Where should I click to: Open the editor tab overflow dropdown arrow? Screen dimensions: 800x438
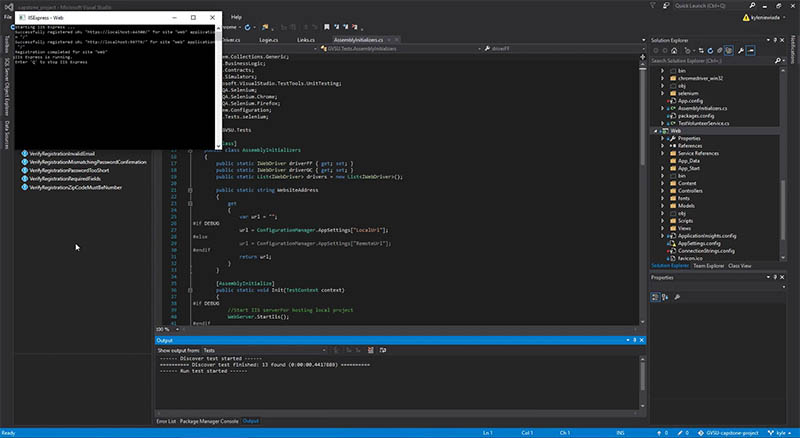pyautogui.click(x=643, y=40)
